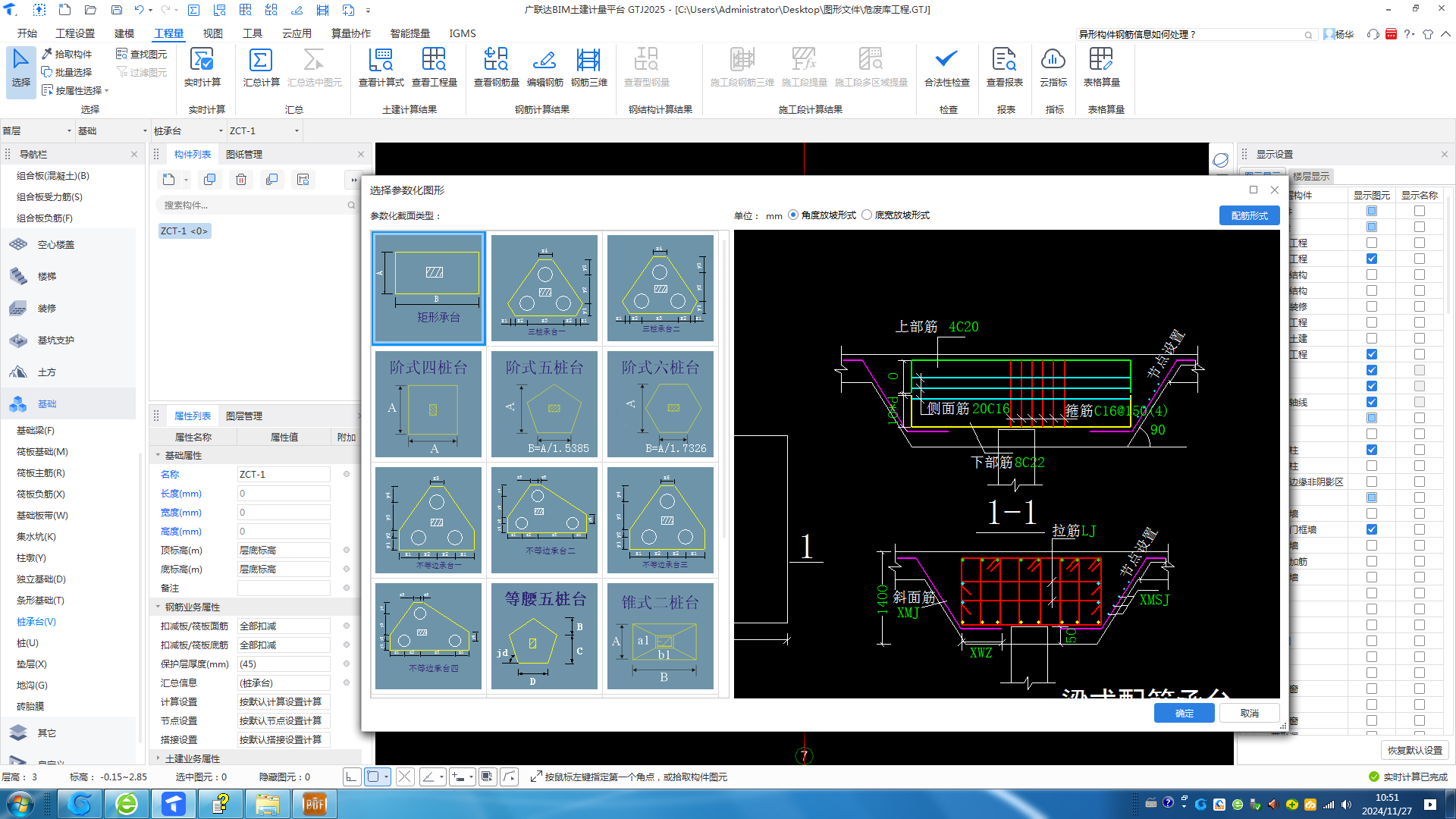
Task: Click 名称 value field ZCT-1
Action: tap(284, 474)
